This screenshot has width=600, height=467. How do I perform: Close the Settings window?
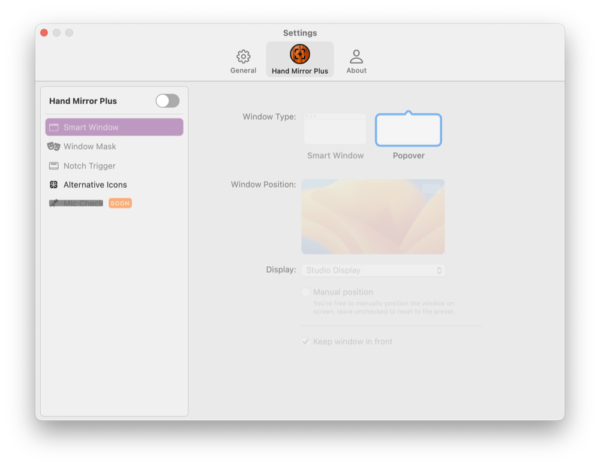(x=44, y=33)
